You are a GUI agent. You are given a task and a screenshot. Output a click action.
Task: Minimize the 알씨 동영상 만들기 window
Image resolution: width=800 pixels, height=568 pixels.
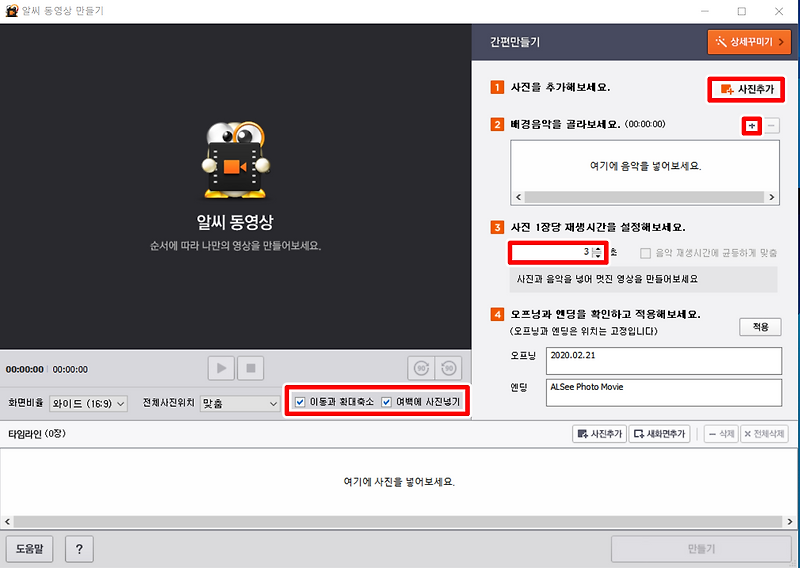tap(705, 11)
